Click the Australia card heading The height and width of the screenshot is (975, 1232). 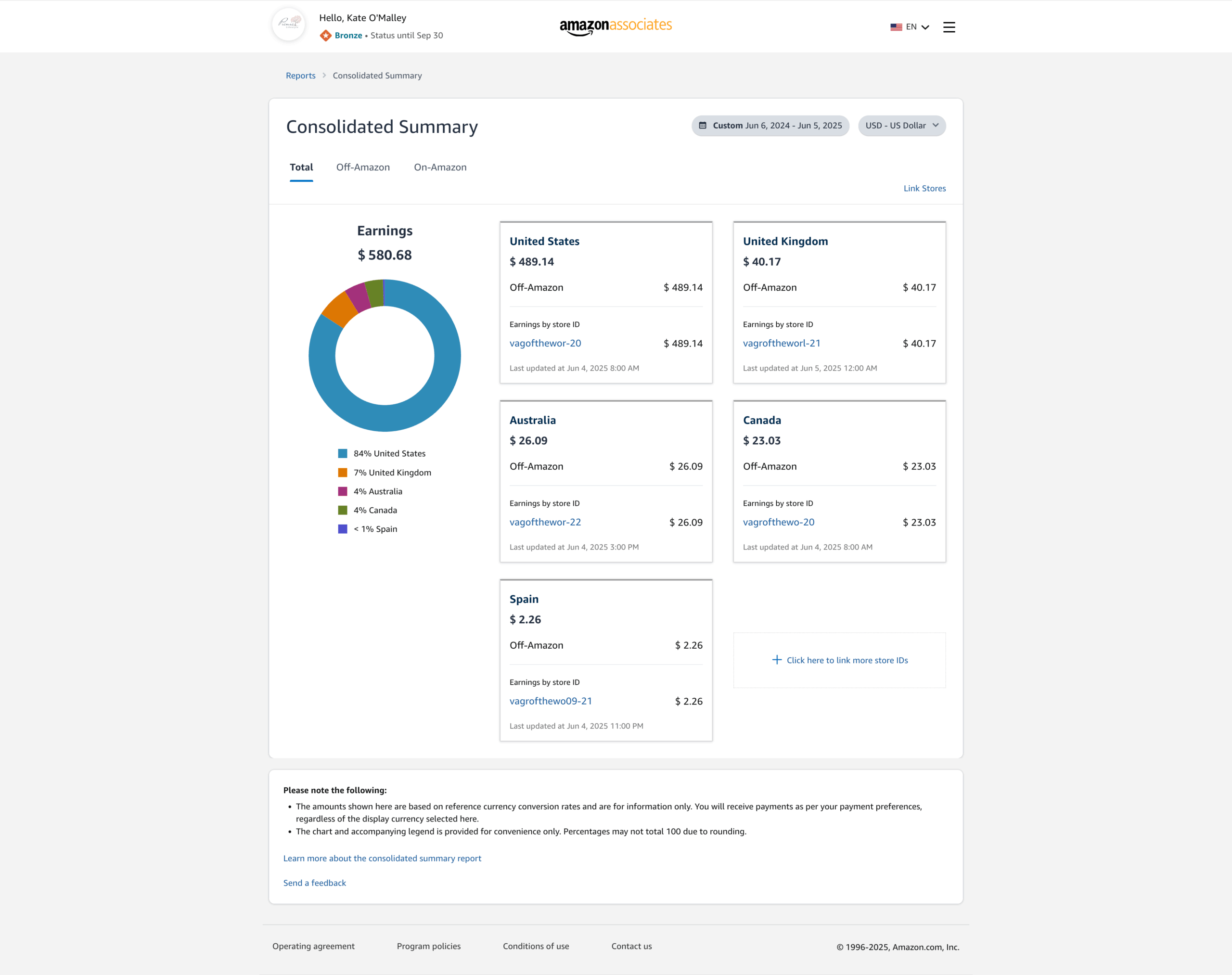tap(533, 420)
